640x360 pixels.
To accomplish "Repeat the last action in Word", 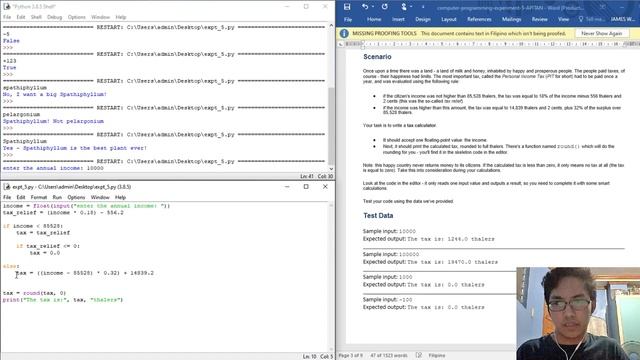I will pos(384,7).
